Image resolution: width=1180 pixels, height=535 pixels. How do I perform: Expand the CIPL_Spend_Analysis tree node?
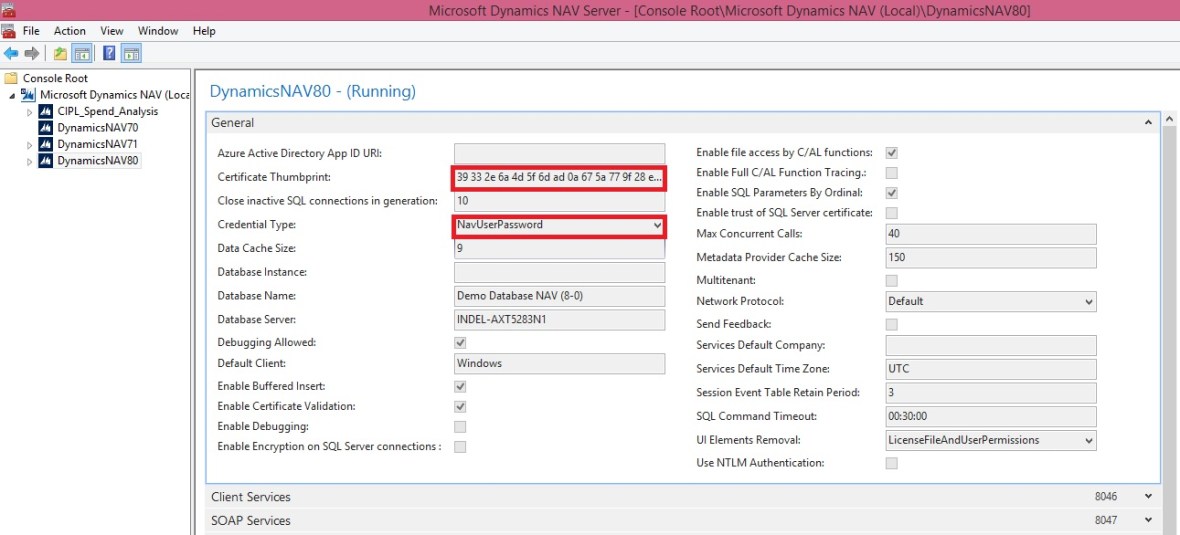[x=29, y=112]
